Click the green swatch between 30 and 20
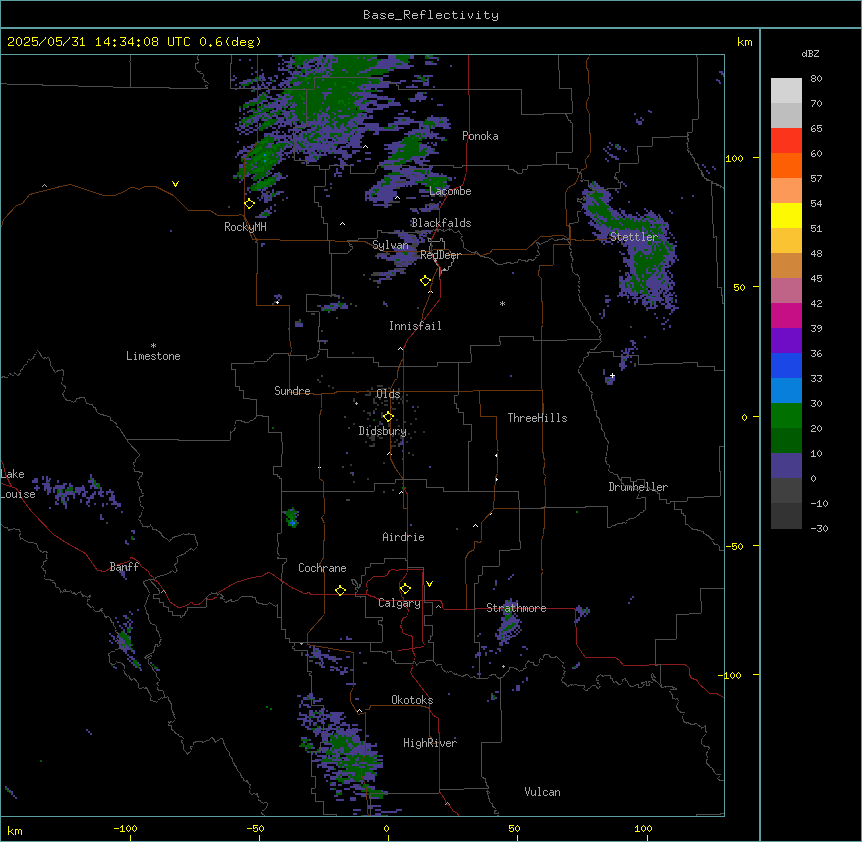This screenshot has height=842, width=862. pyautogui.click(x=786, y=416)
